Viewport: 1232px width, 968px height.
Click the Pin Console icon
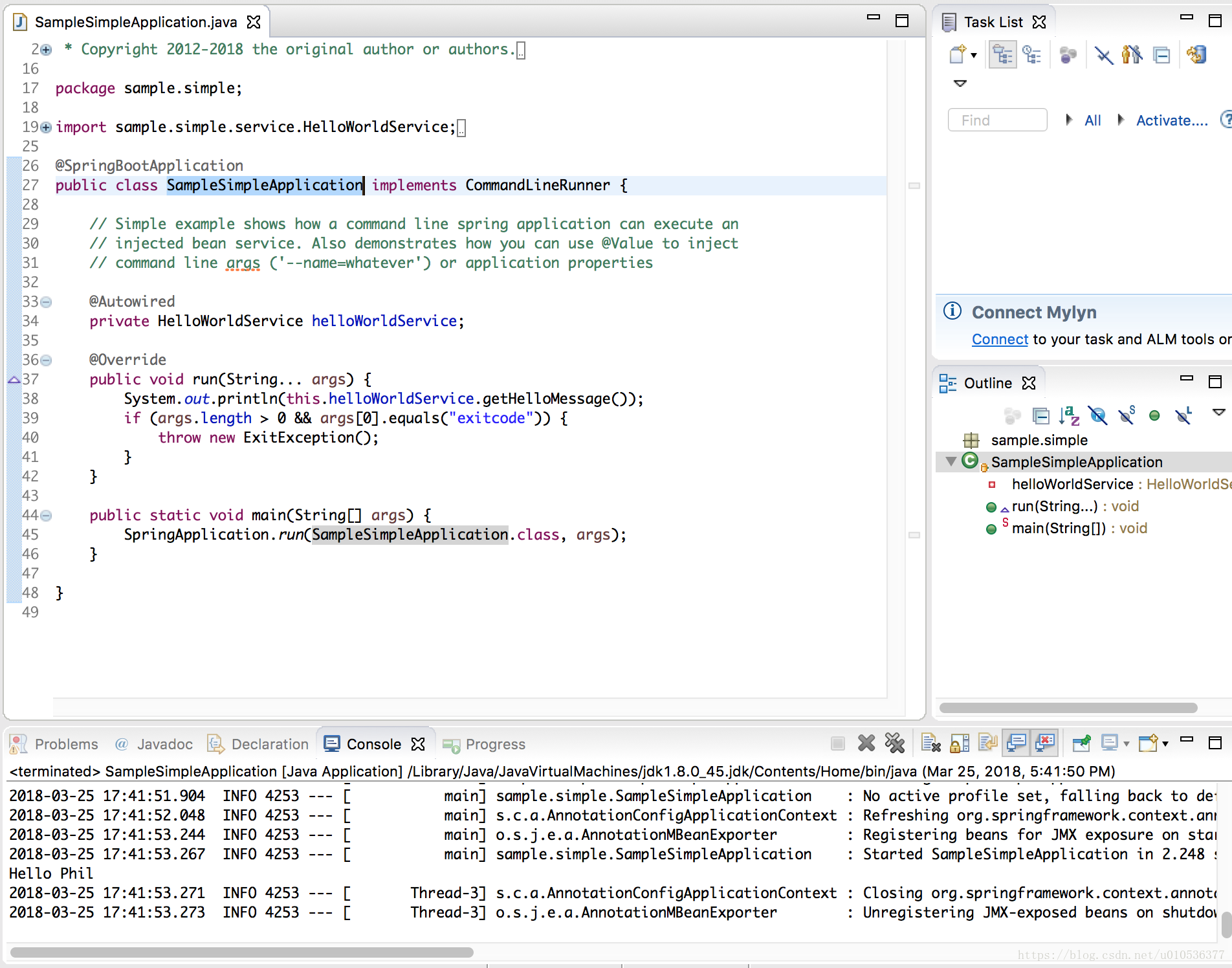pyautogui.click(x=1081, y=743)
